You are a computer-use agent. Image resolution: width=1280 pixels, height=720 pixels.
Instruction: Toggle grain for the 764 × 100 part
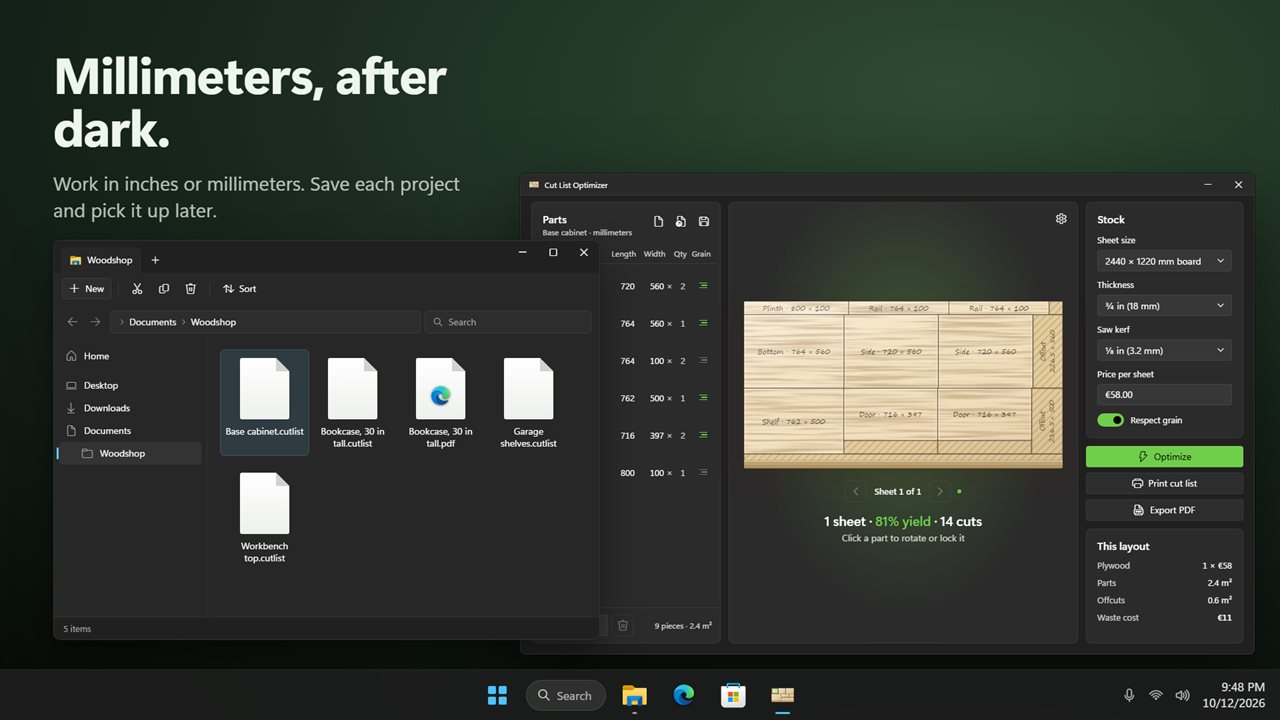(703, 361)
